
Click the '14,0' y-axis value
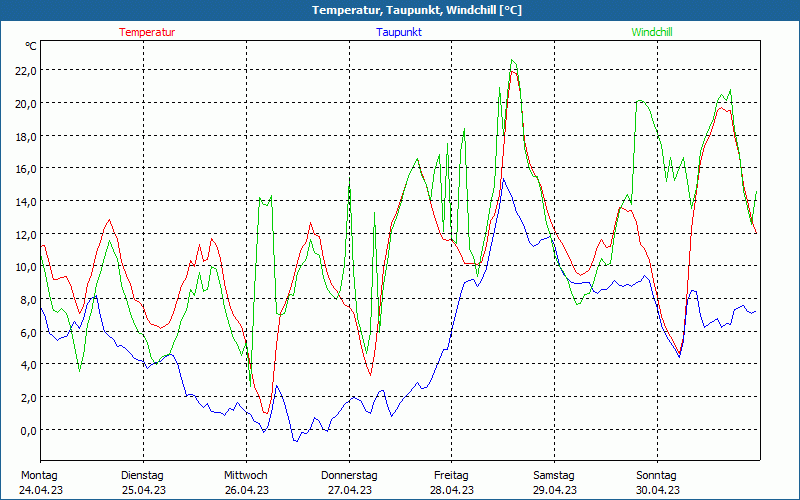(x=26, y=202)
